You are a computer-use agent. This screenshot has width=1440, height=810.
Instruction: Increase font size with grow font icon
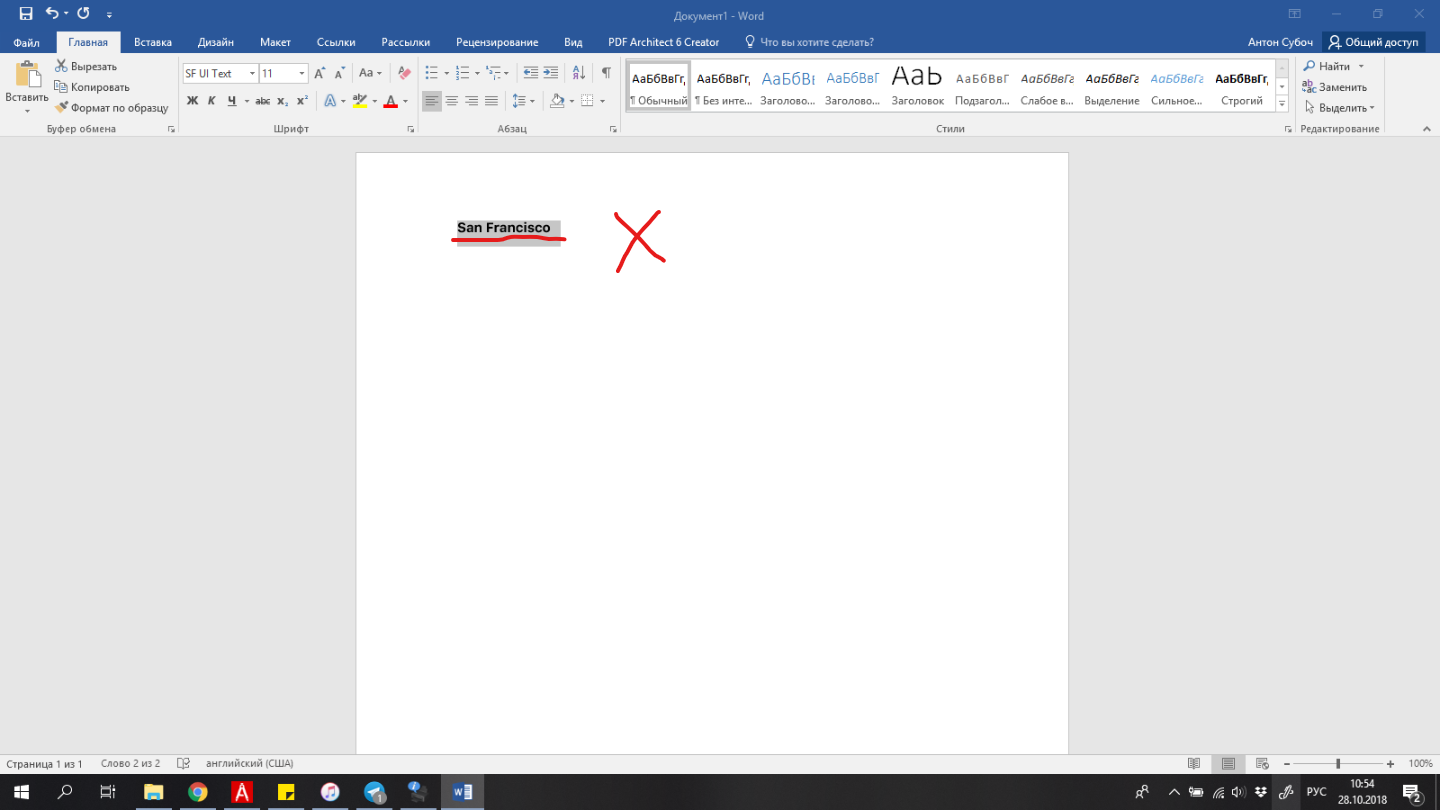319,73
